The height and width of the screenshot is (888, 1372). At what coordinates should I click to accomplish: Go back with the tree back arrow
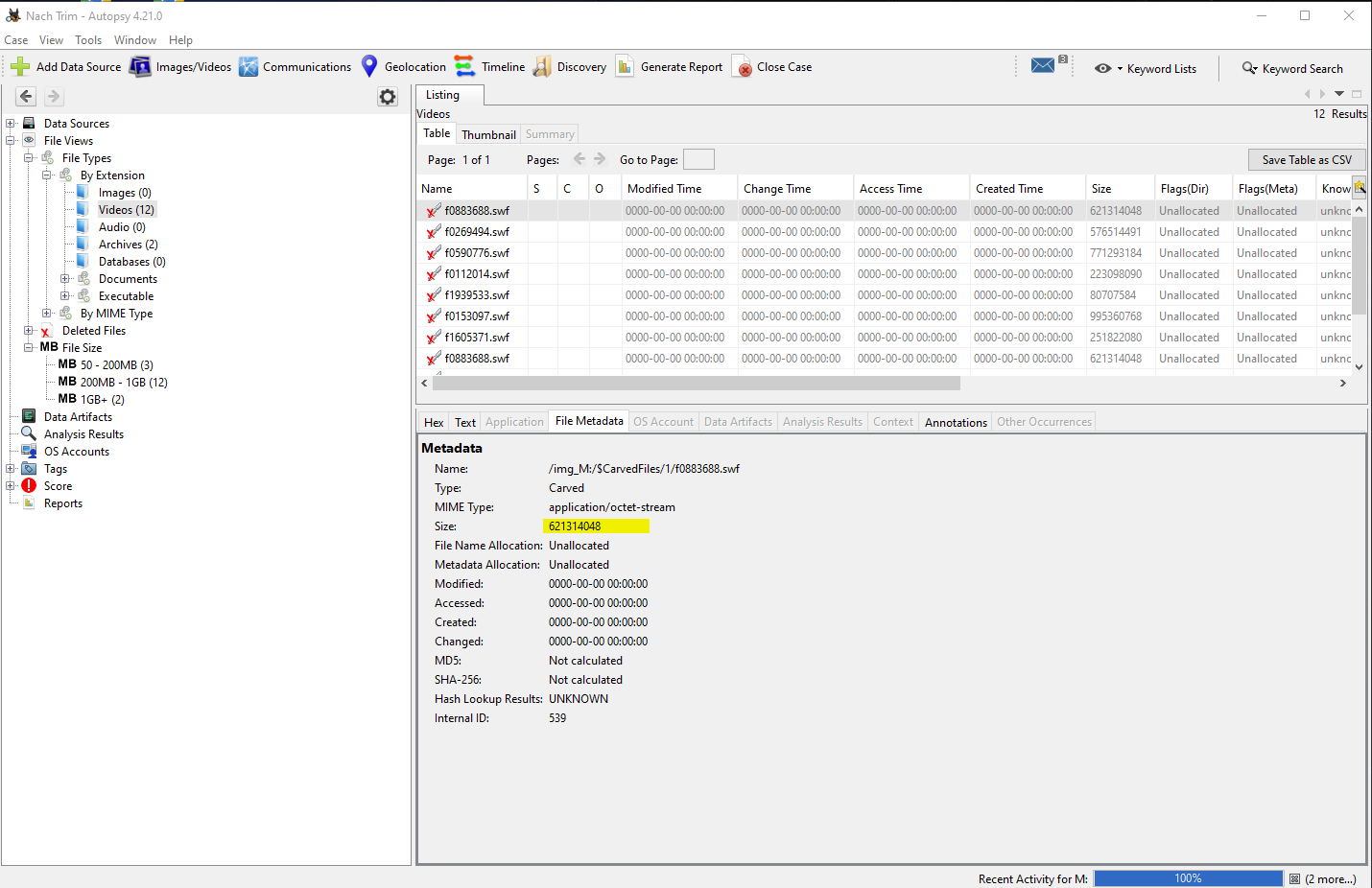pos(26,96)
